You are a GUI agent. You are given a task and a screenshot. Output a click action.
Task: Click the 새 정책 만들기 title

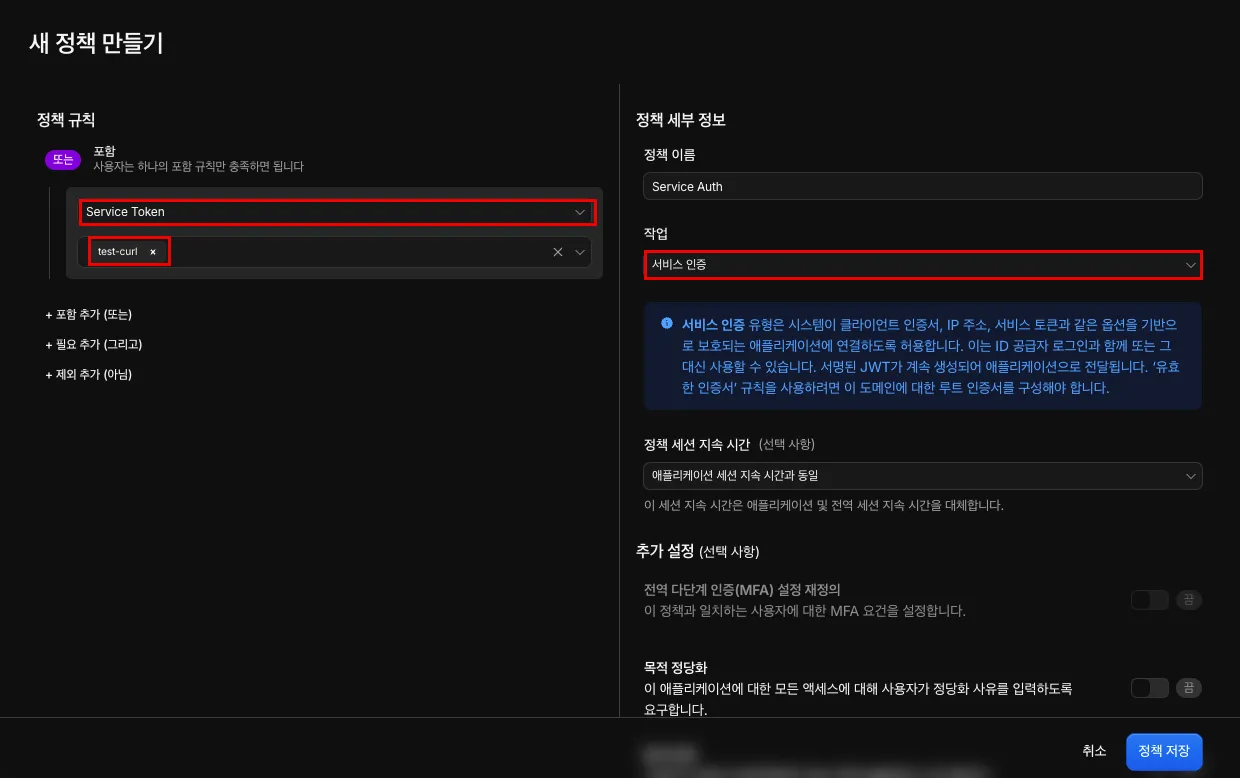pyautogui.click(x=96, y=43)
